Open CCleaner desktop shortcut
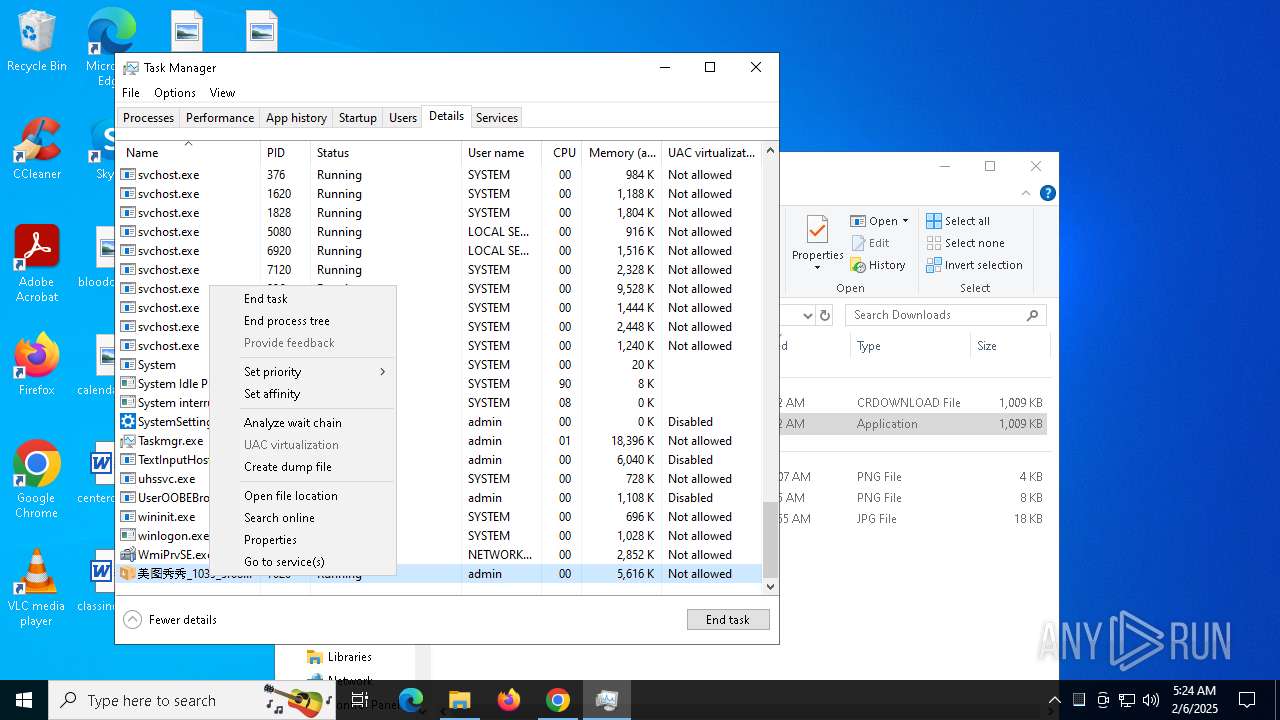Screen dimensions: 1280x720 coord(37,149)
